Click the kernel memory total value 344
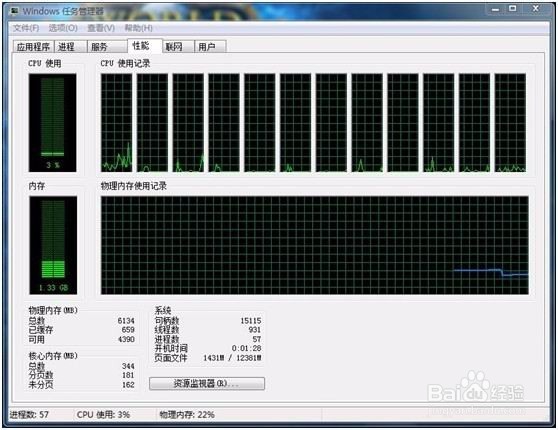 (x=128, y=366)
